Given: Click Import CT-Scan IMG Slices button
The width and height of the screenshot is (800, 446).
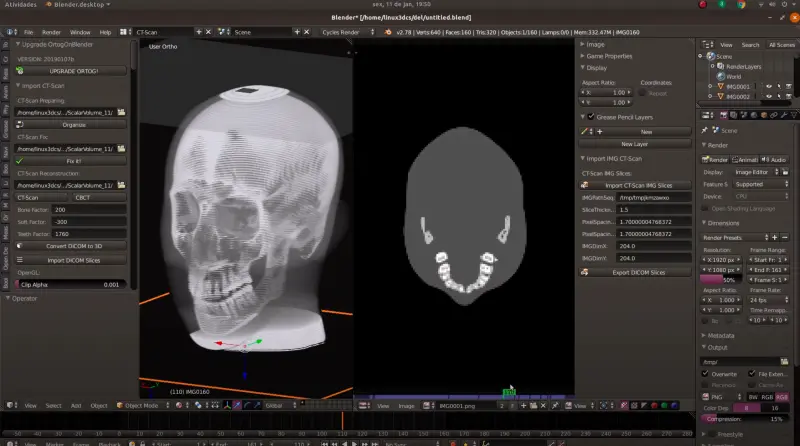Looking at the screenshot, I should click(x=635, y=185).
